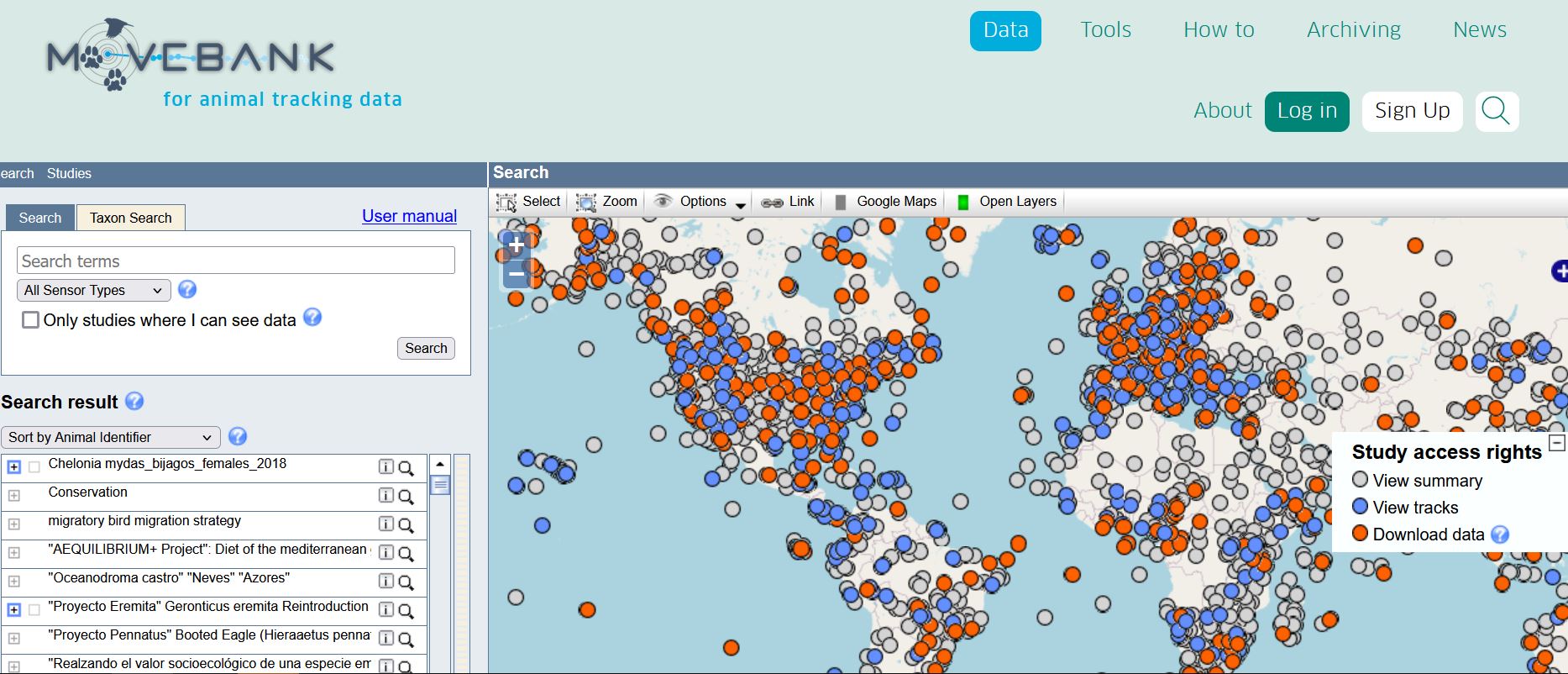
Task: Click the map zoom out minus button
Action: (x=516, y=274)
